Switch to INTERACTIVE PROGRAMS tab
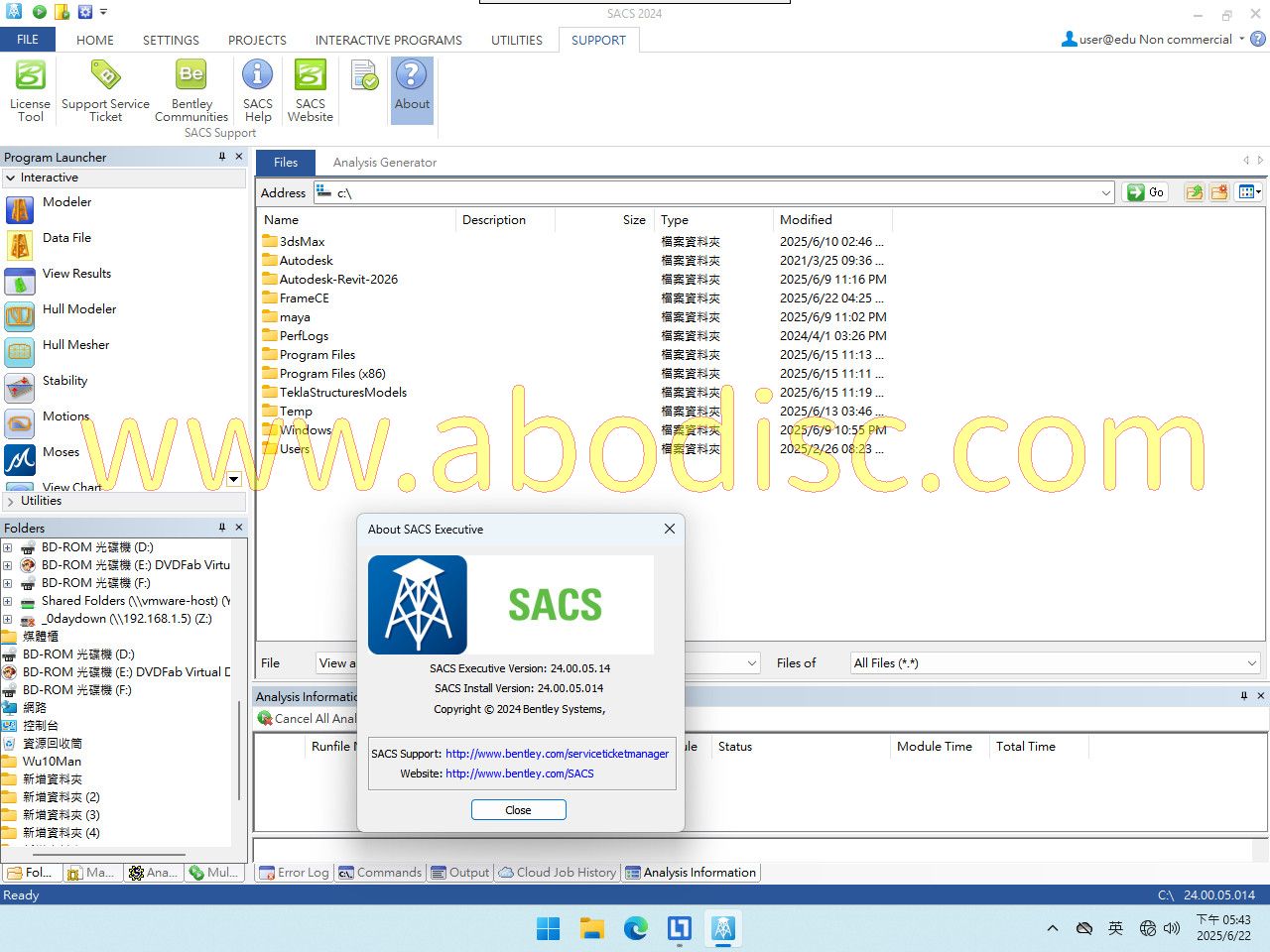 [389, 41]
